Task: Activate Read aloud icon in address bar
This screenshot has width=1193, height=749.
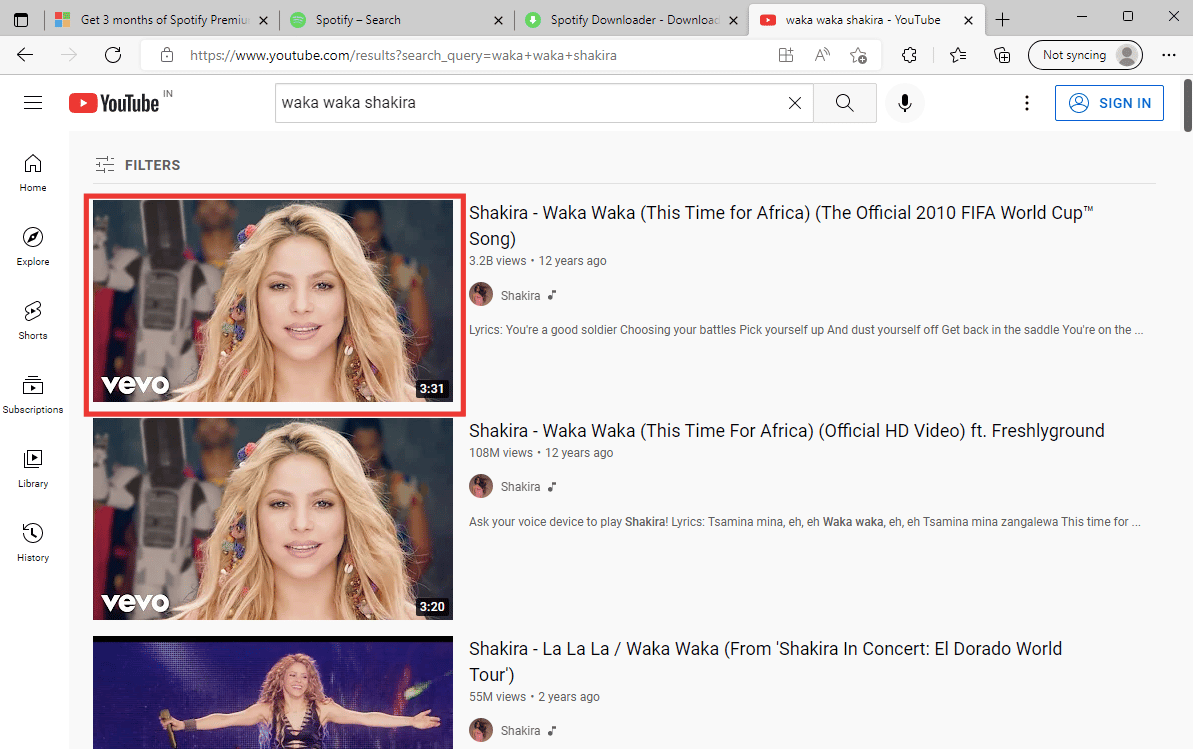Action: 822,55
